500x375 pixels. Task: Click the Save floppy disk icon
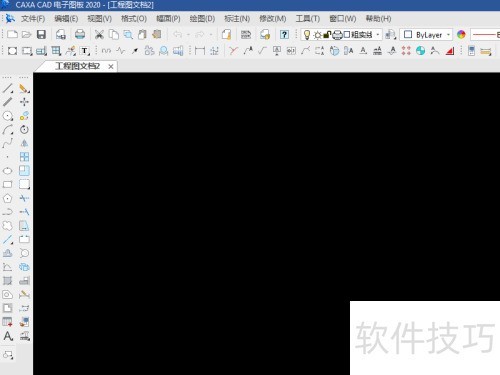pos(41,34)
